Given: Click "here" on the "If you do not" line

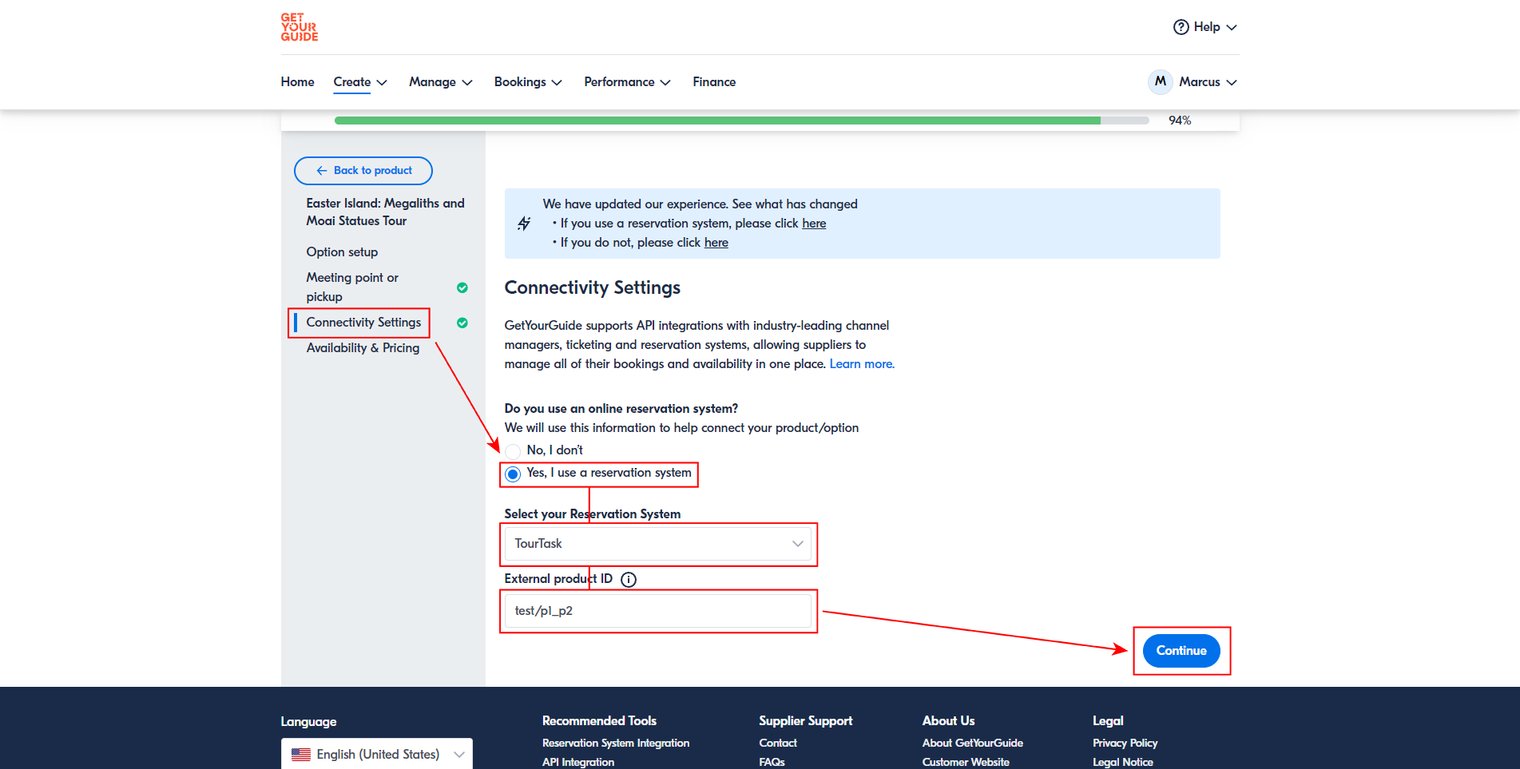Looking at the screenshot, I should [716, 243].
